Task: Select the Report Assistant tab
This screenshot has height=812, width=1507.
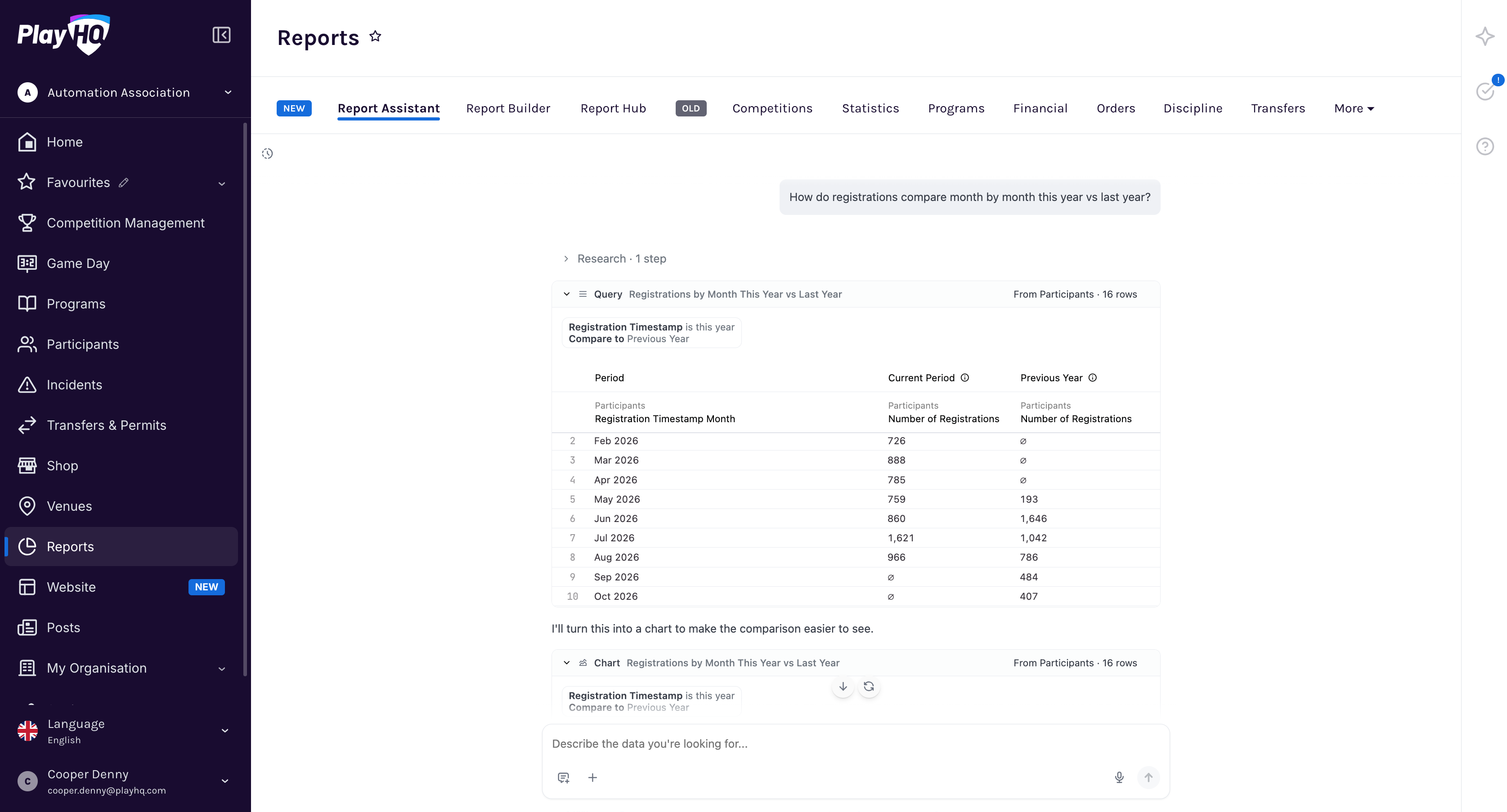Action: 389,109
